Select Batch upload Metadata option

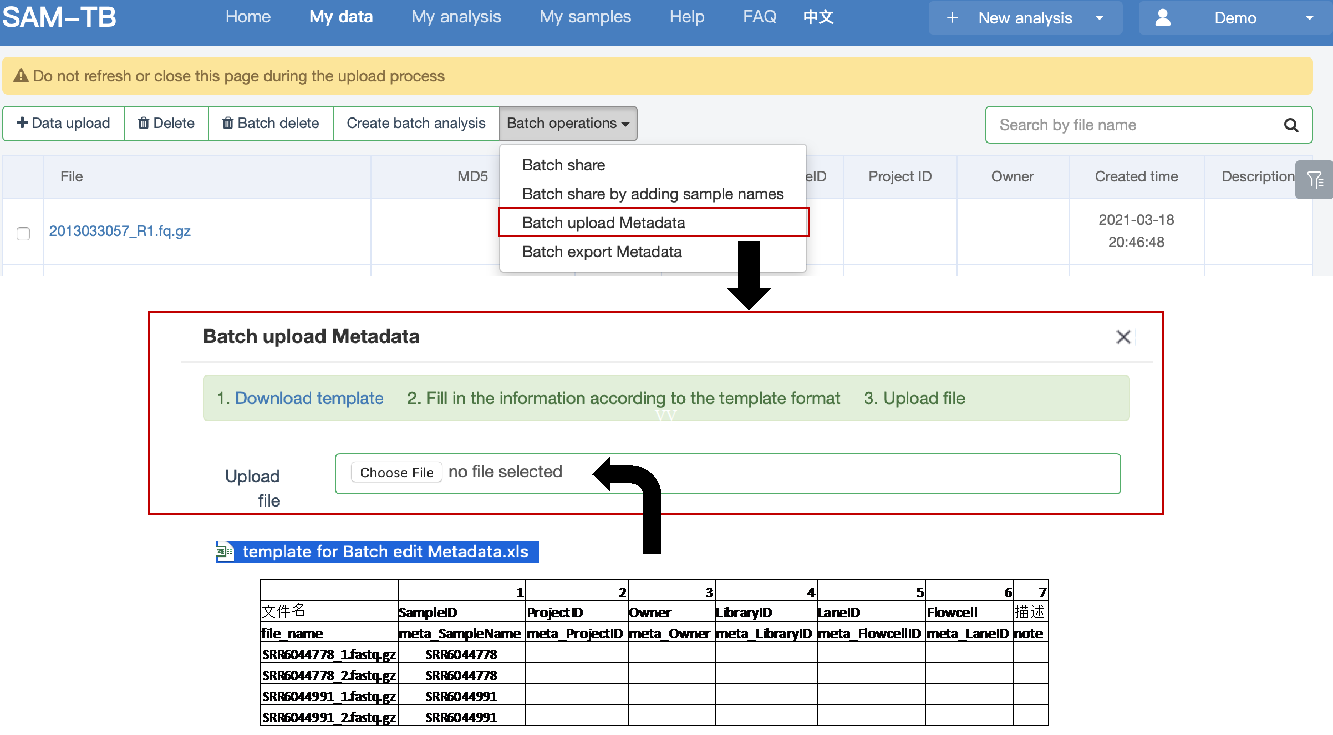click(653, 222)
